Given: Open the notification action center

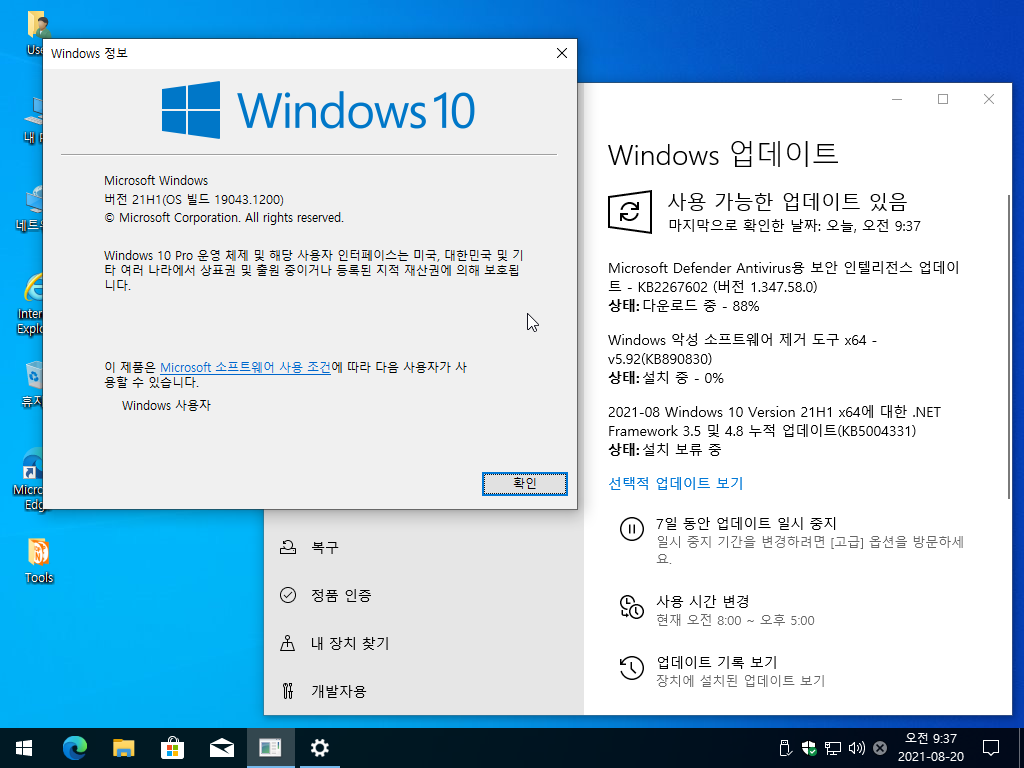Looking at the screenshot, I should [x=991, y=748].
